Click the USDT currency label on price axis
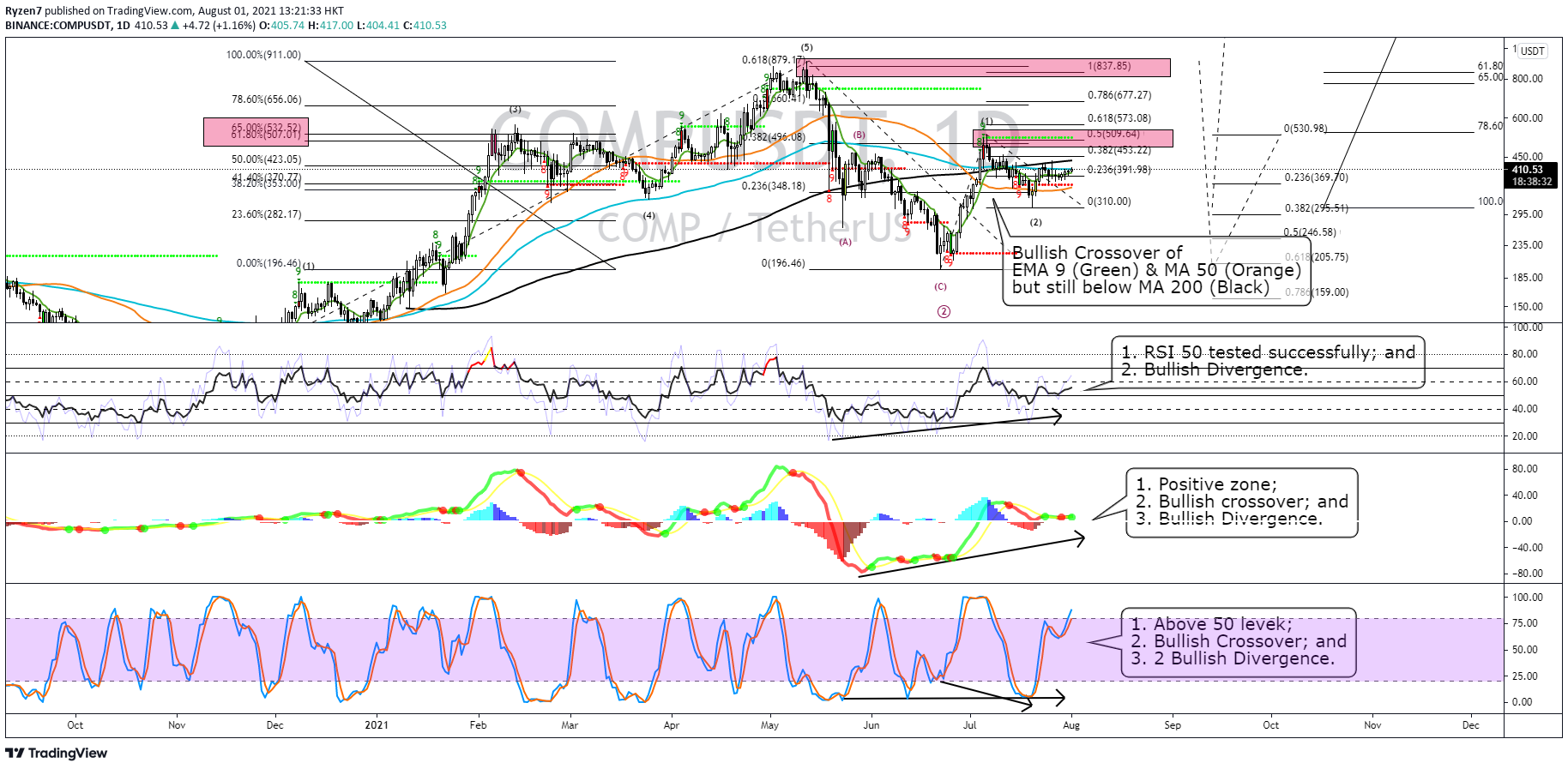 pos(1533,51)
